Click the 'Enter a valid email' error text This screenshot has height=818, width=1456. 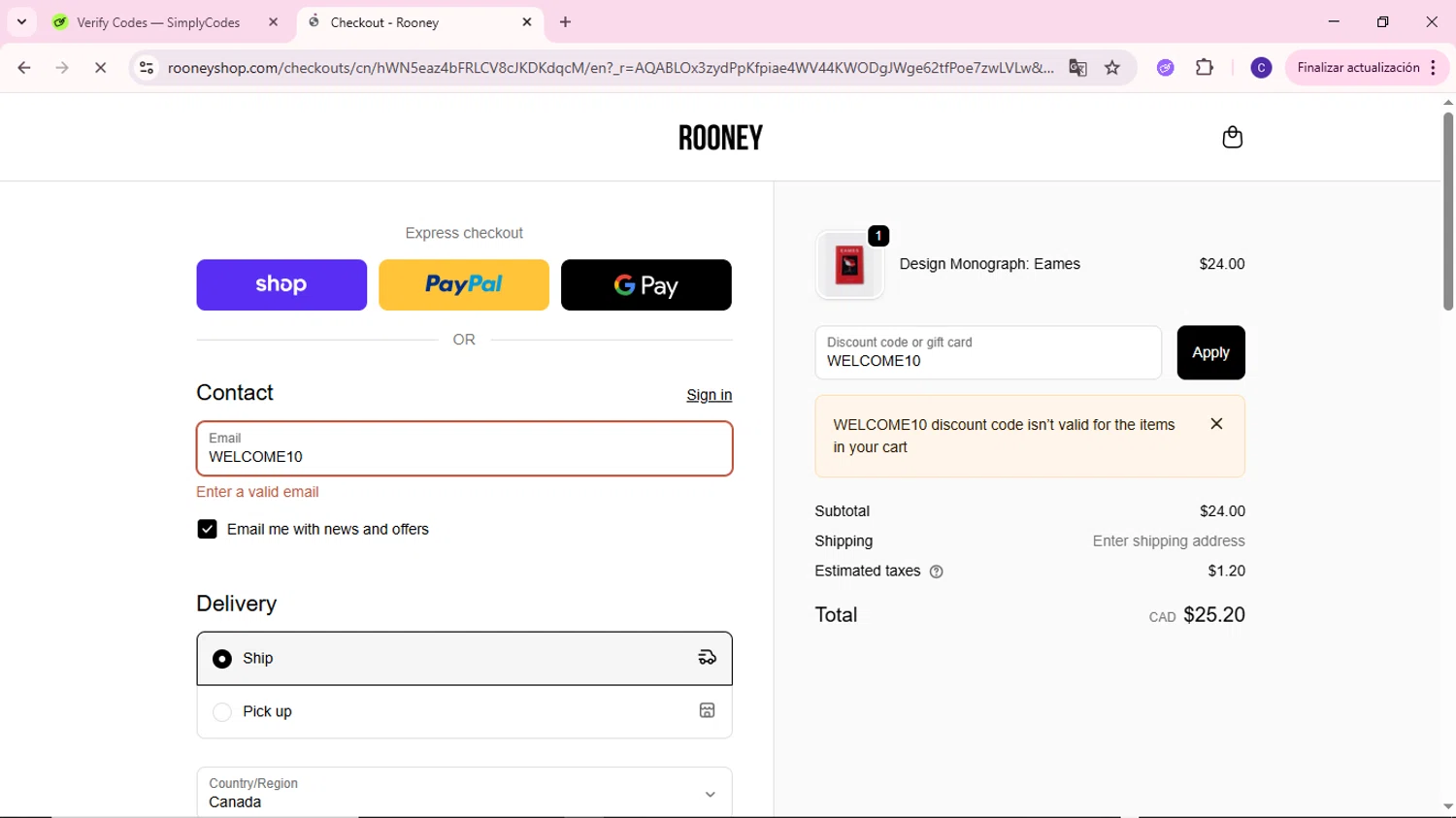[257, 492]
